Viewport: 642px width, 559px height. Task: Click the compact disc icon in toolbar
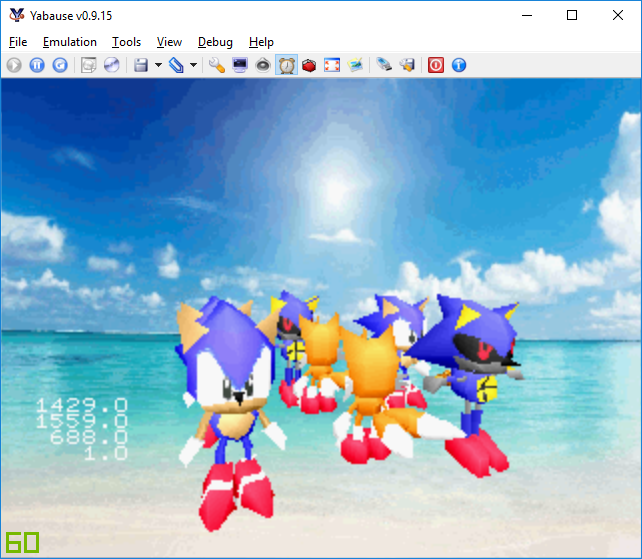[111, 65]
